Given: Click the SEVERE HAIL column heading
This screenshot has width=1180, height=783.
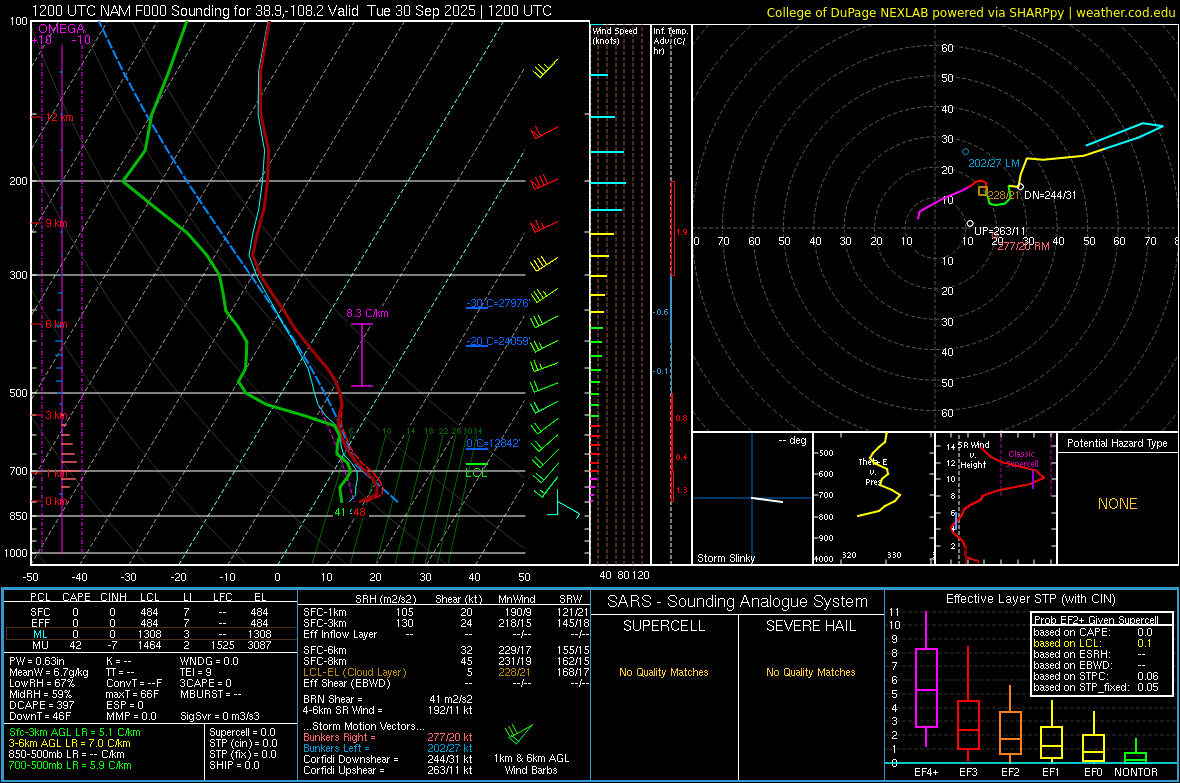Looking at the screenshot, I should pos(810,626).
